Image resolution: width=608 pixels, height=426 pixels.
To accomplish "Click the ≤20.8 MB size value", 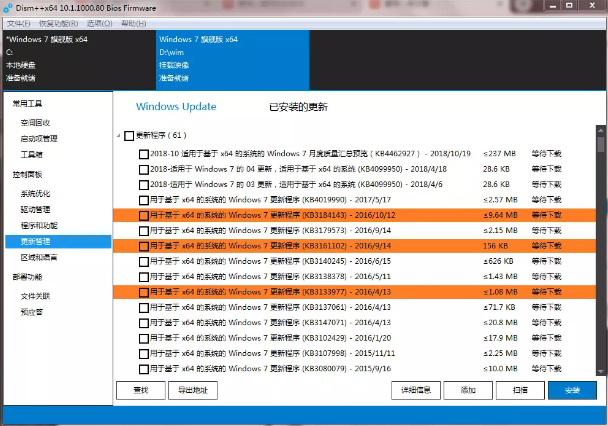I will (500, 323).
